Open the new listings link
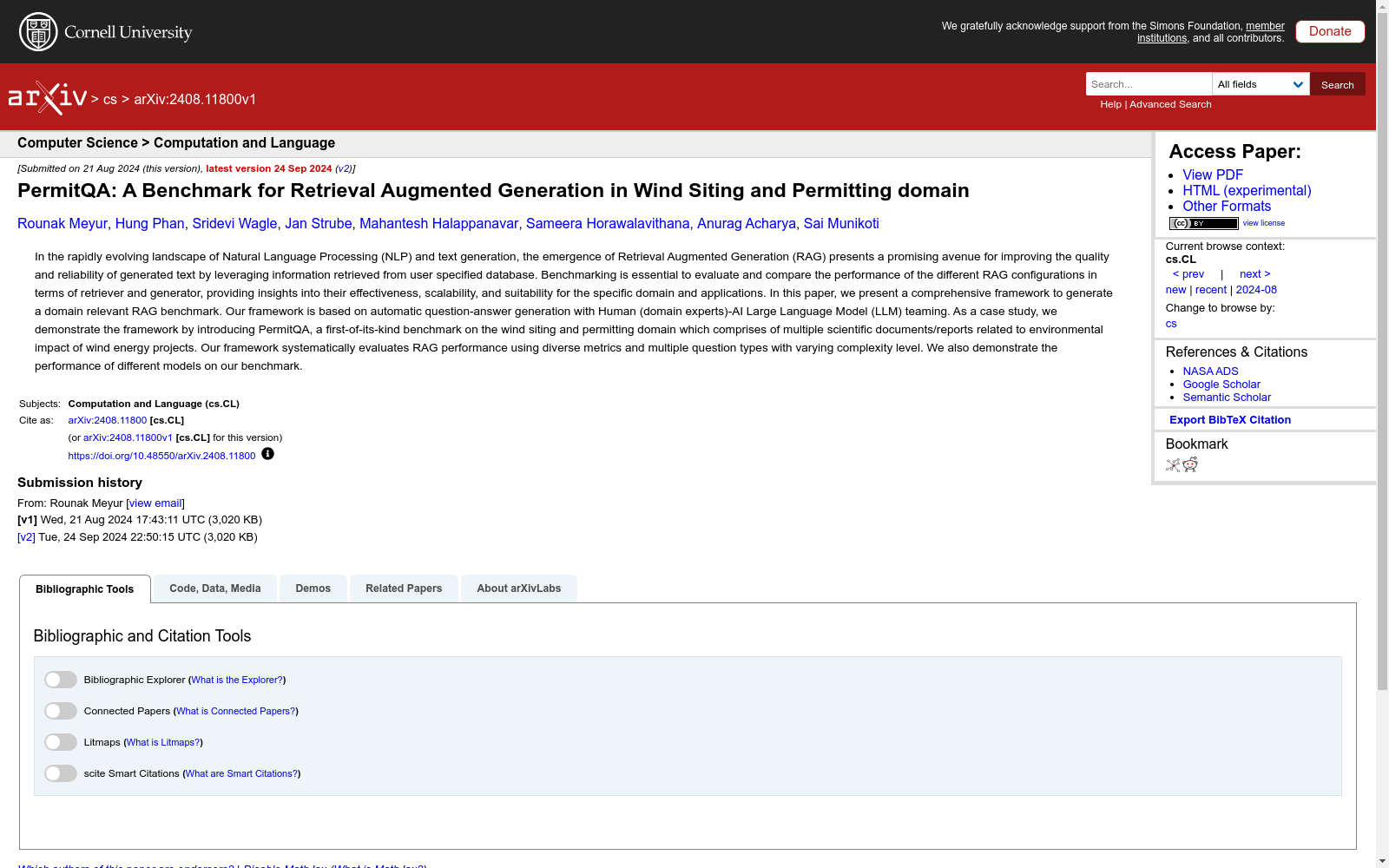Screen dimensions: 1389x868 (1175, 290)
